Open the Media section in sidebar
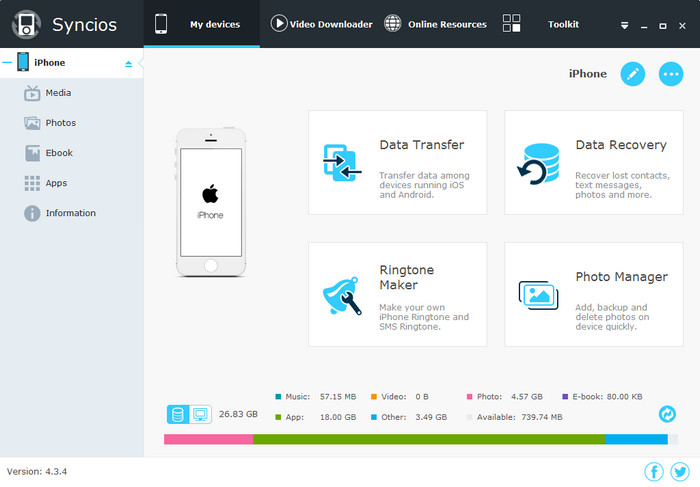The width and height of the screenshot is (700, 487). coord(57,93)
